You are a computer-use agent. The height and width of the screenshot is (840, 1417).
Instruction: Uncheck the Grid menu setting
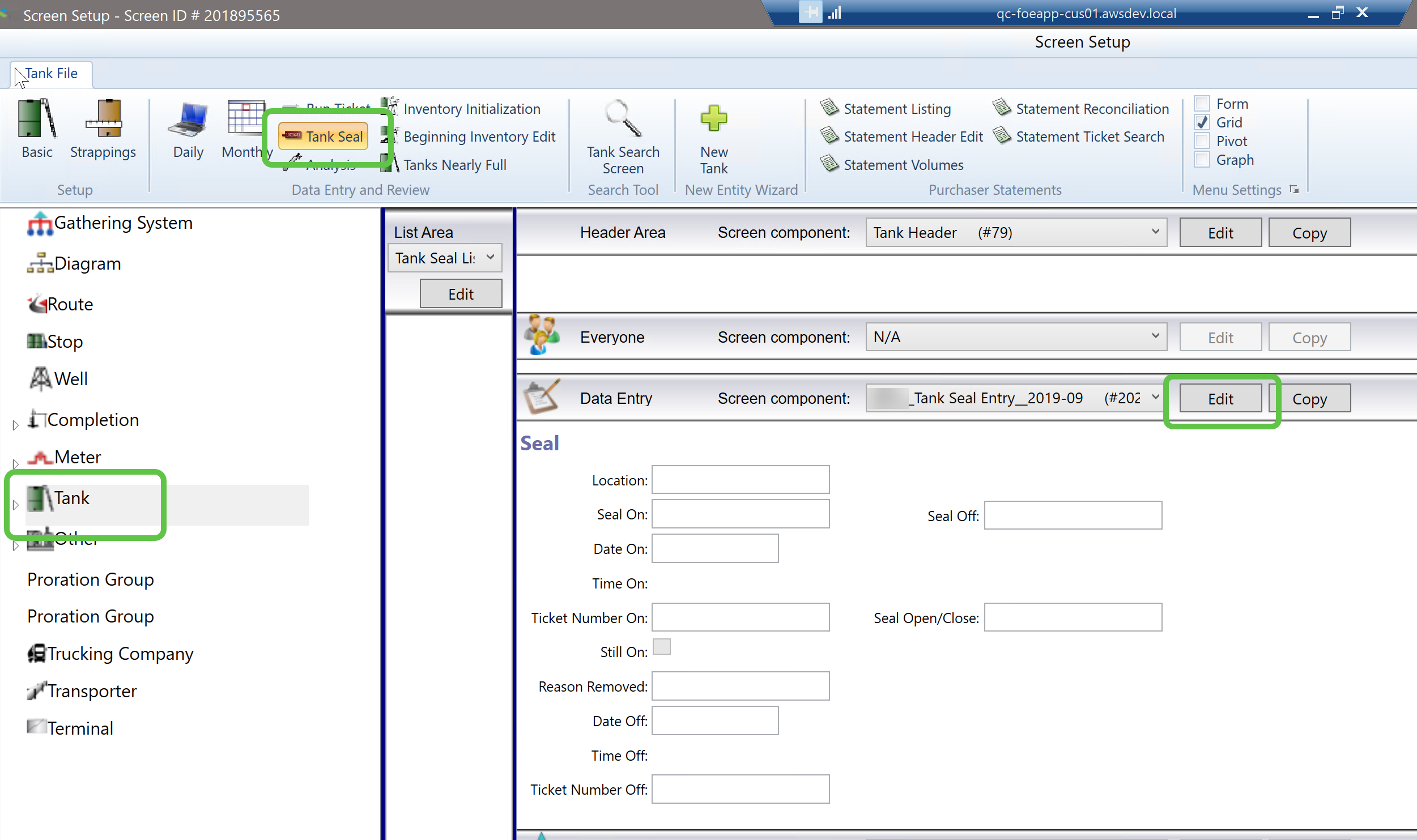tap(1202, 122)
